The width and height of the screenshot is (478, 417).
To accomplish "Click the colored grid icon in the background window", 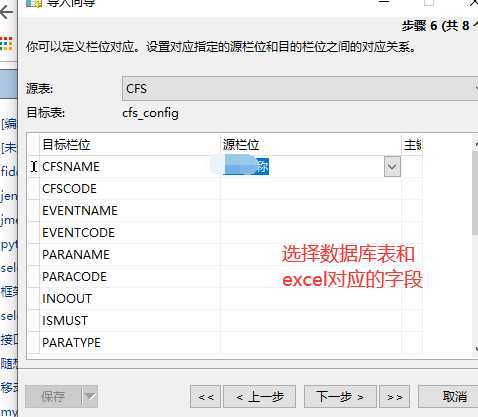I will coord(6,44).
